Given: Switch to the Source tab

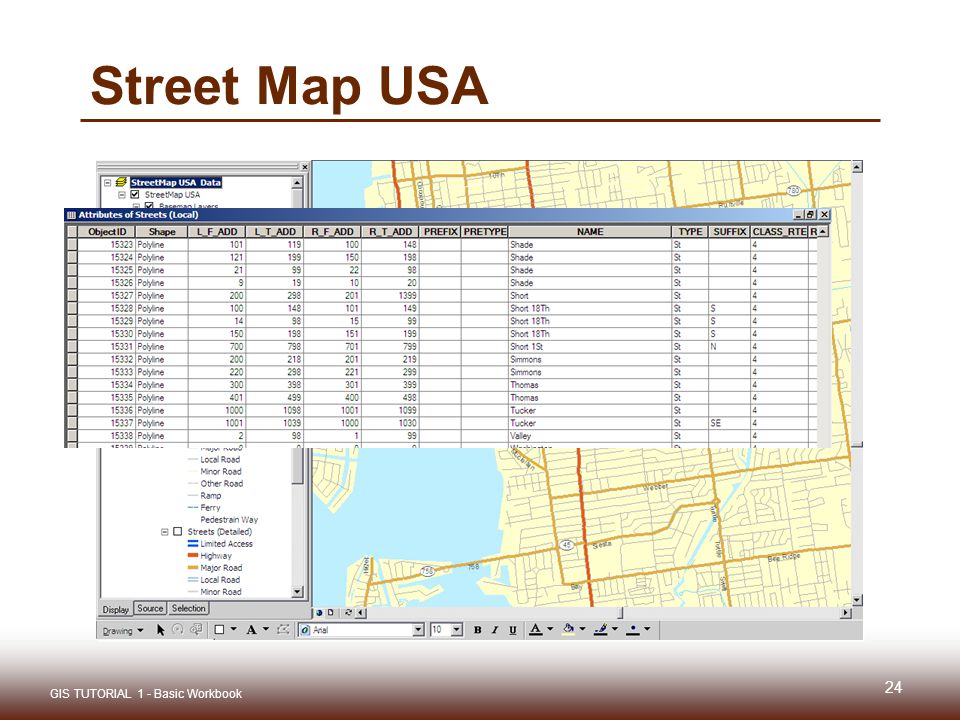Looking at the screenshot, I should coord(150,609).
